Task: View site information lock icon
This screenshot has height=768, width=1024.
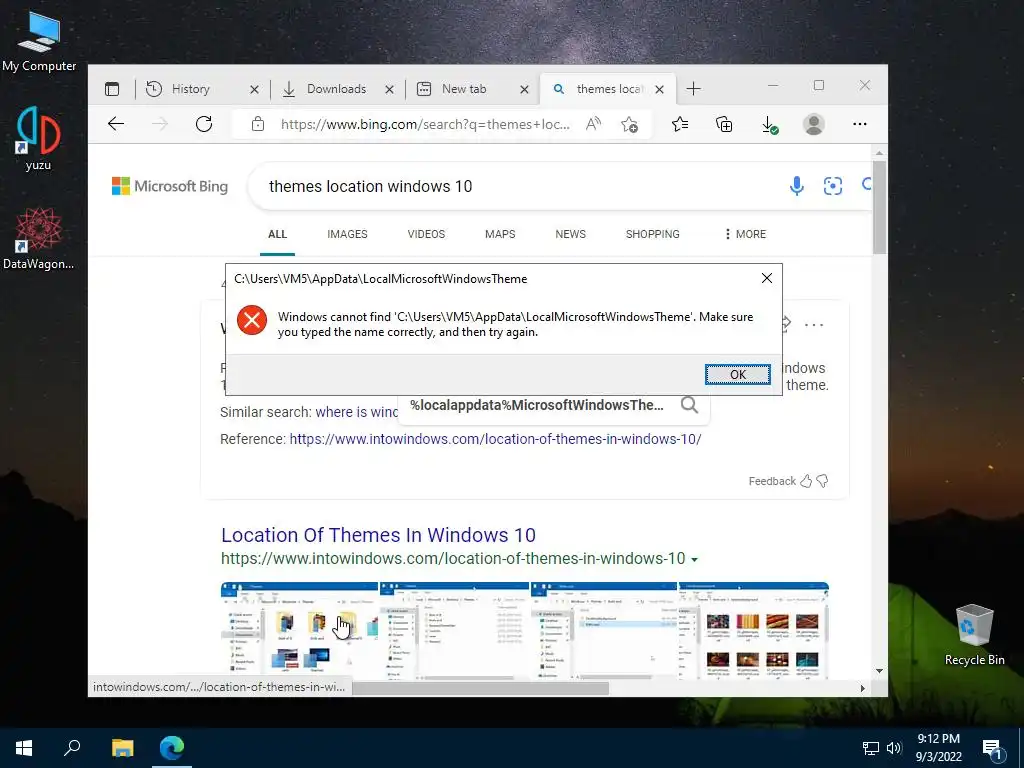Action: pos(258,124)
